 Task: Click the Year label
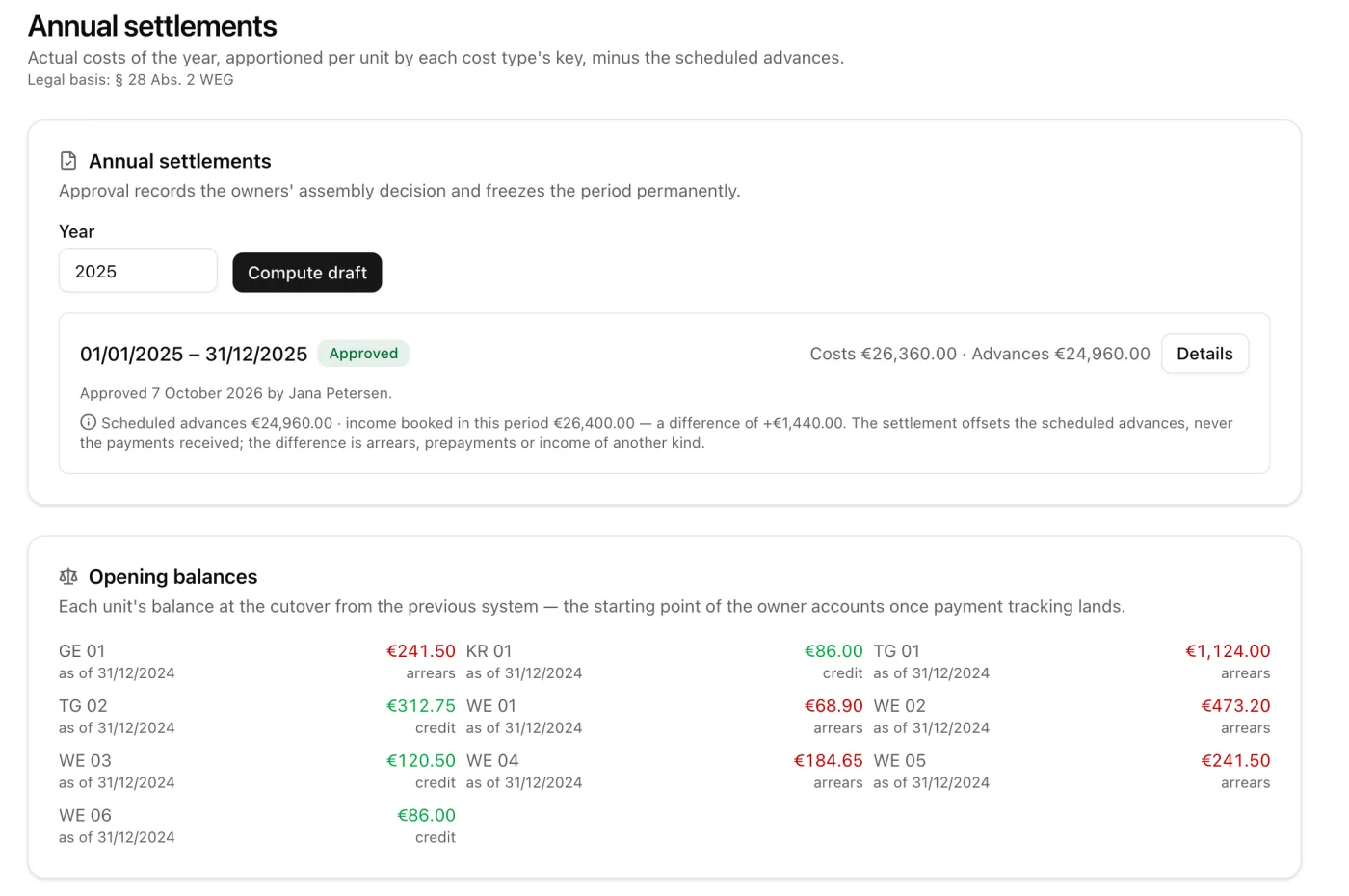77,232
